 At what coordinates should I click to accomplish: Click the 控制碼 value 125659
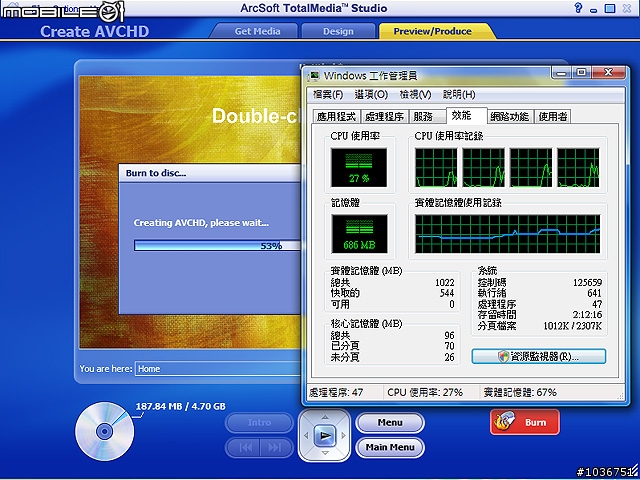(587, 282)
